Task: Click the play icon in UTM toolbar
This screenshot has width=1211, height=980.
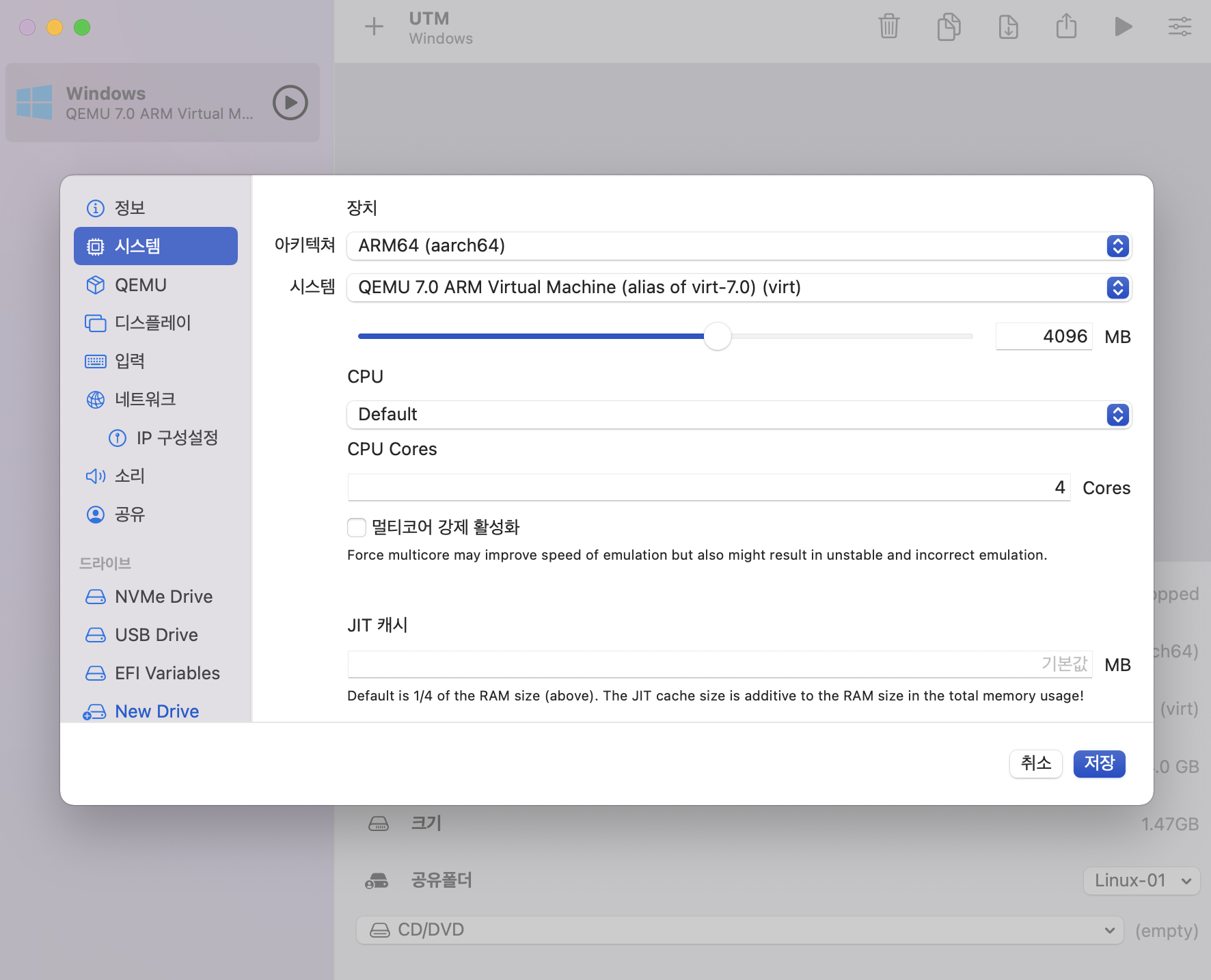Action: pos(1123,27)
